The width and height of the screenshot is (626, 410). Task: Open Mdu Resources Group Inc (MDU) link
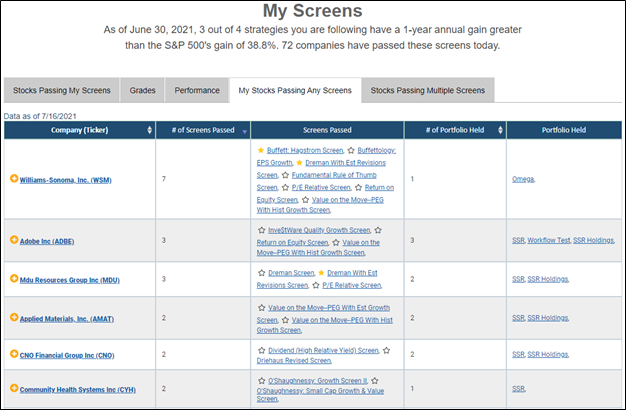pyautogui.click(x=70, y=280)
